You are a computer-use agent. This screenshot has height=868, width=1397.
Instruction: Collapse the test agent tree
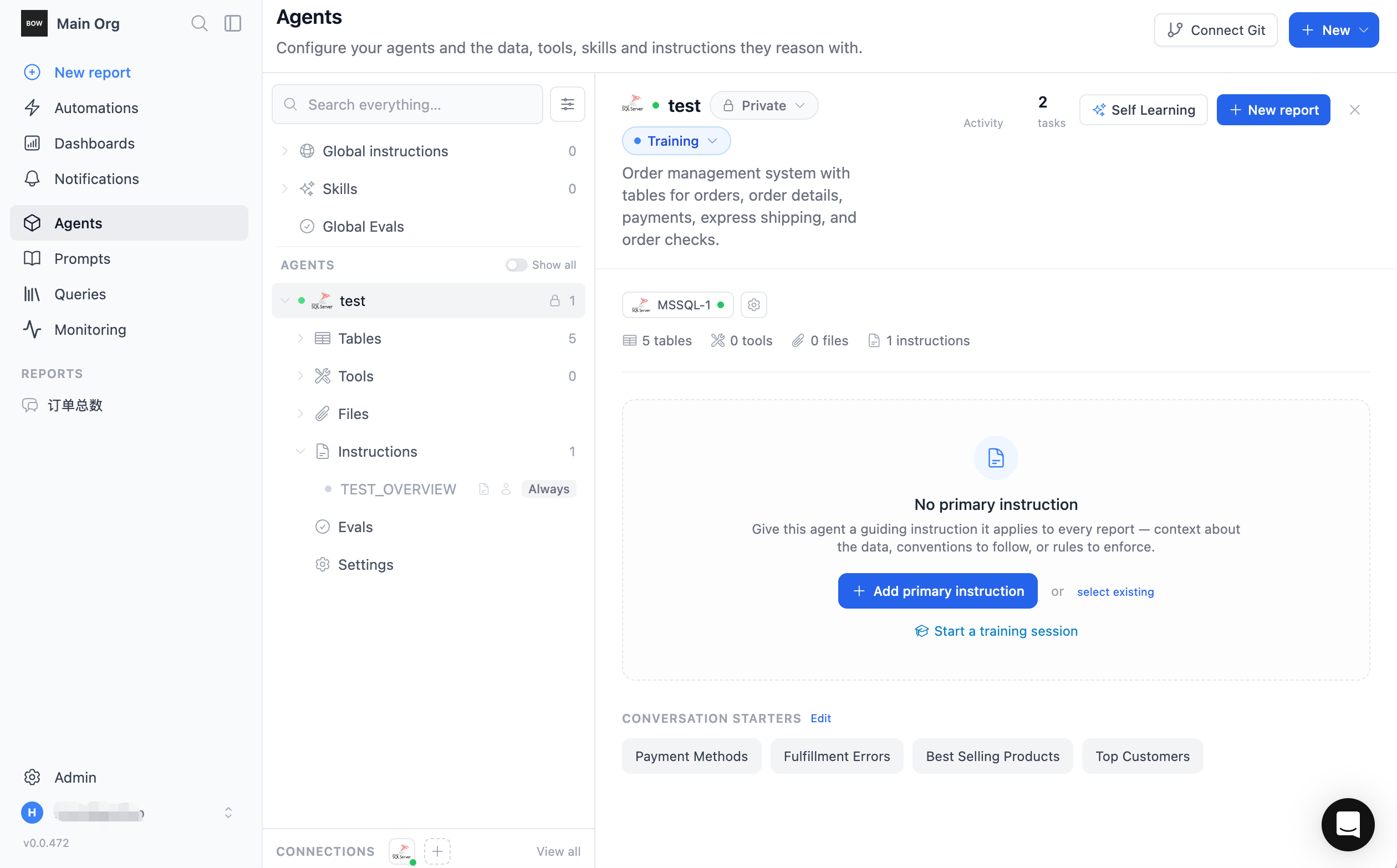[285, 301]
